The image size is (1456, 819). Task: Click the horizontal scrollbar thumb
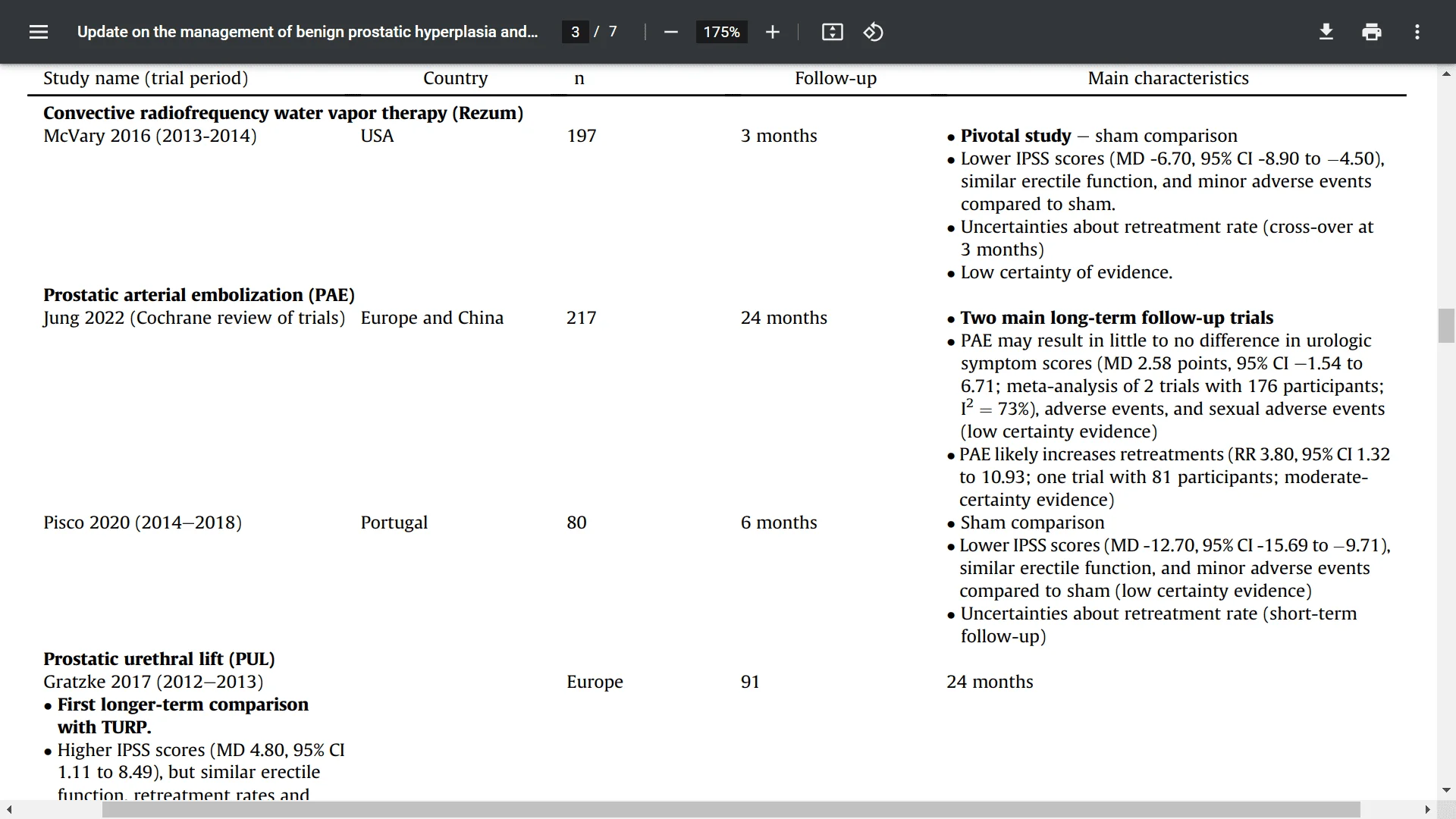pyautogui.click(x=731, y=810)
